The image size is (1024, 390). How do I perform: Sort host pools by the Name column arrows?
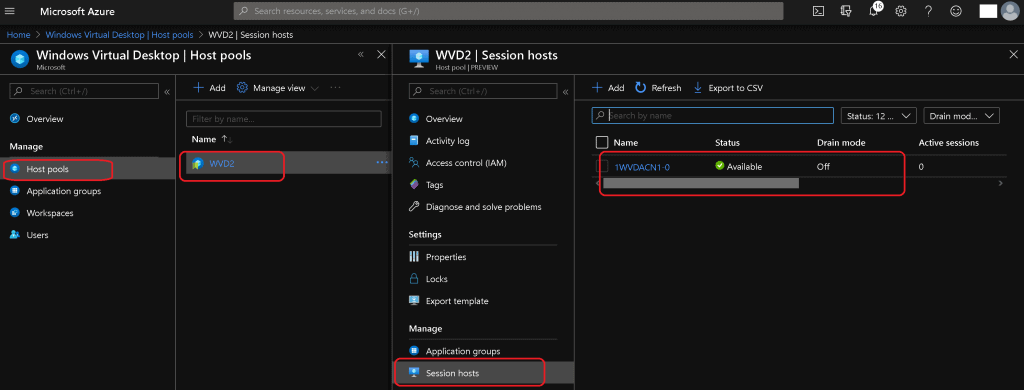[227, 140]
